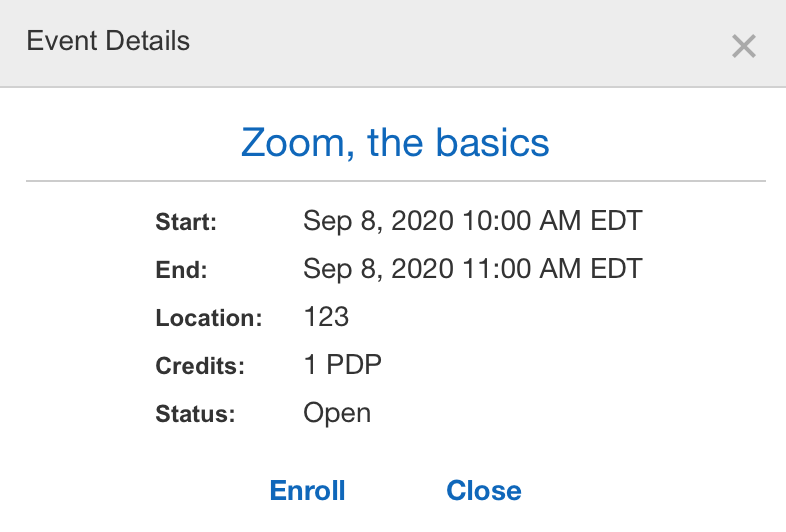Select the "Status:" field label
Image resolution: width=786 pixels, height=532 pixels.
click(x=195, y=414)
